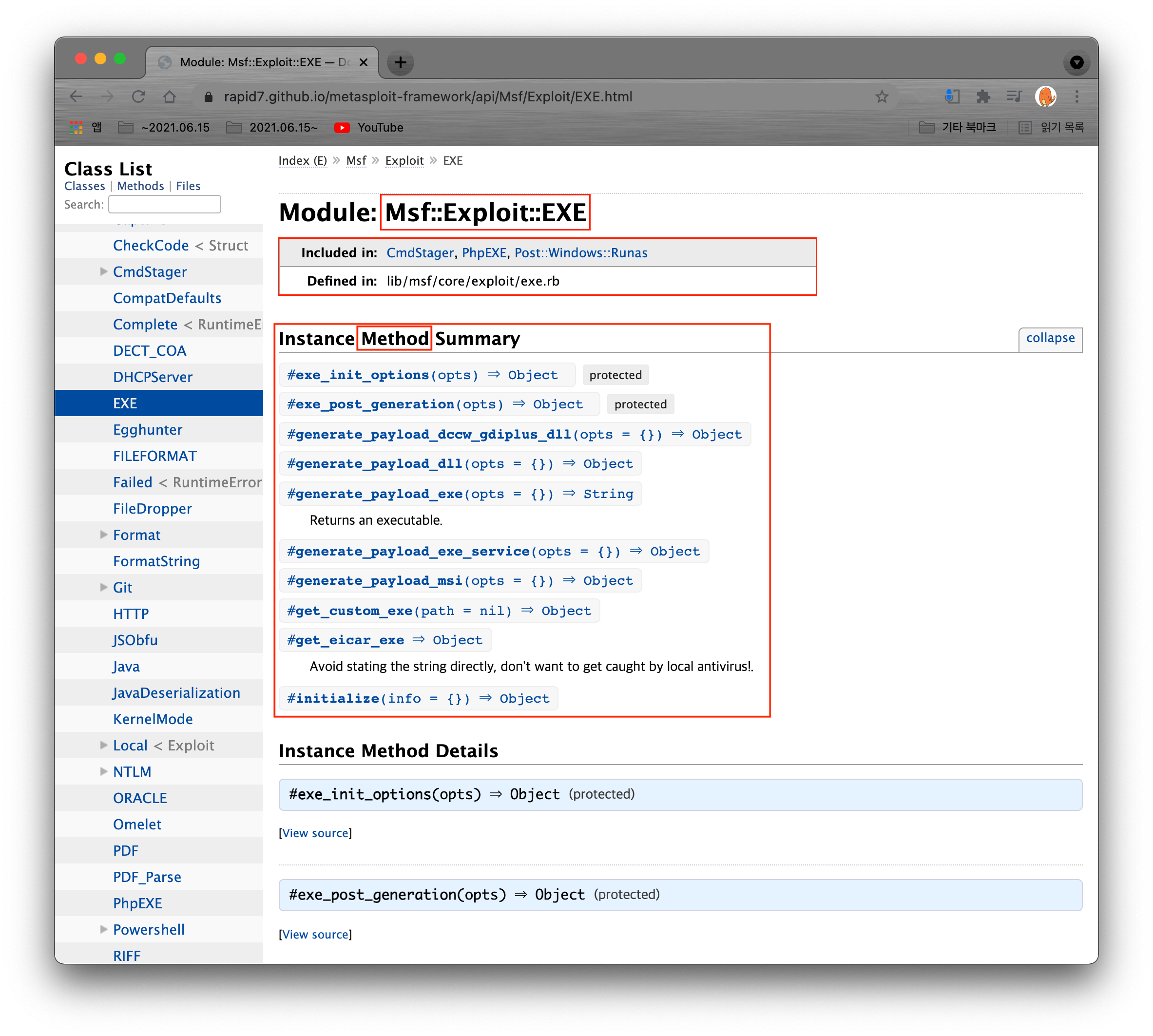Expand the Format class triangle

click(x=104, y=535)
